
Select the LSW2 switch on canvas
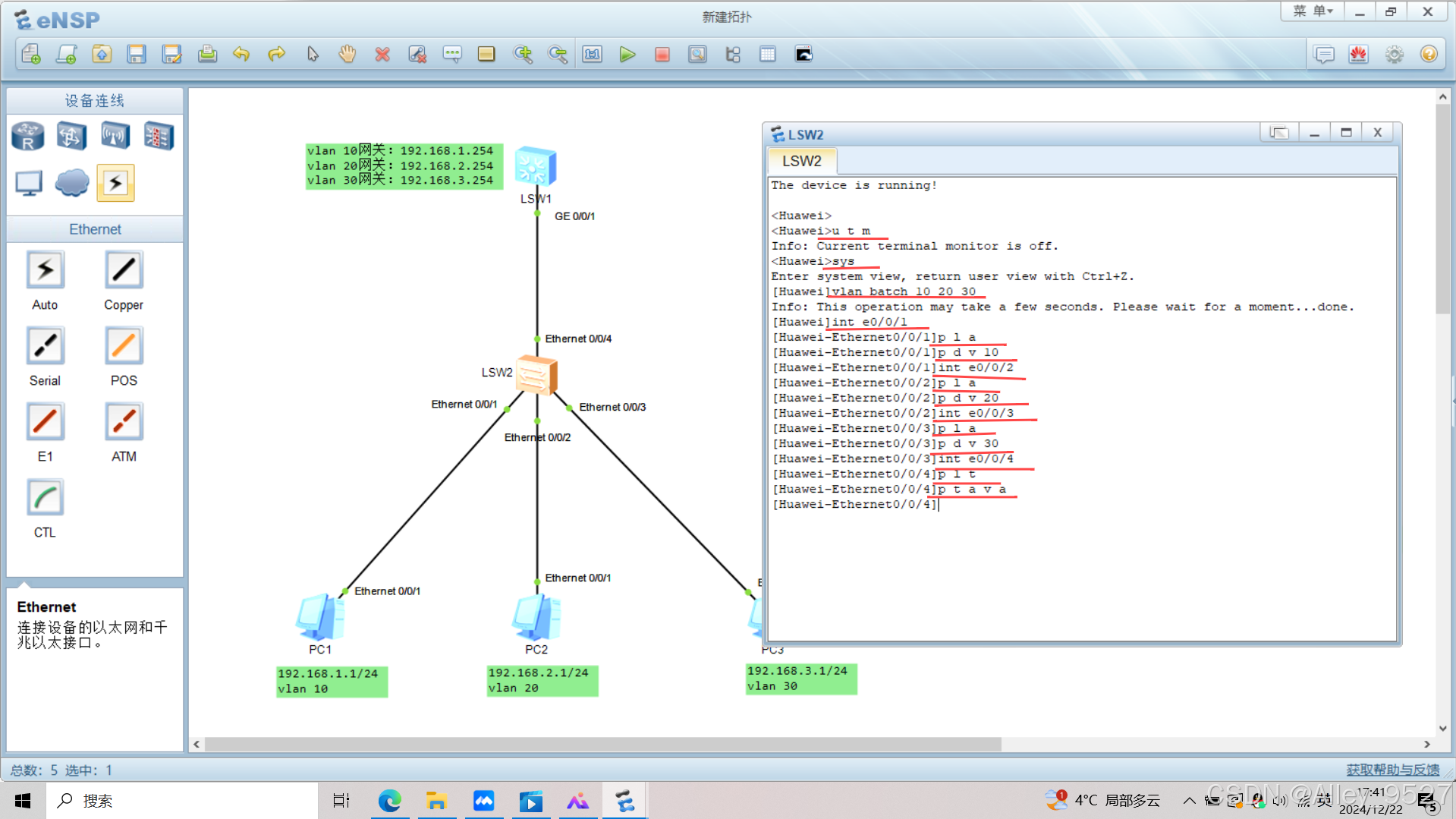coord(537,374)
